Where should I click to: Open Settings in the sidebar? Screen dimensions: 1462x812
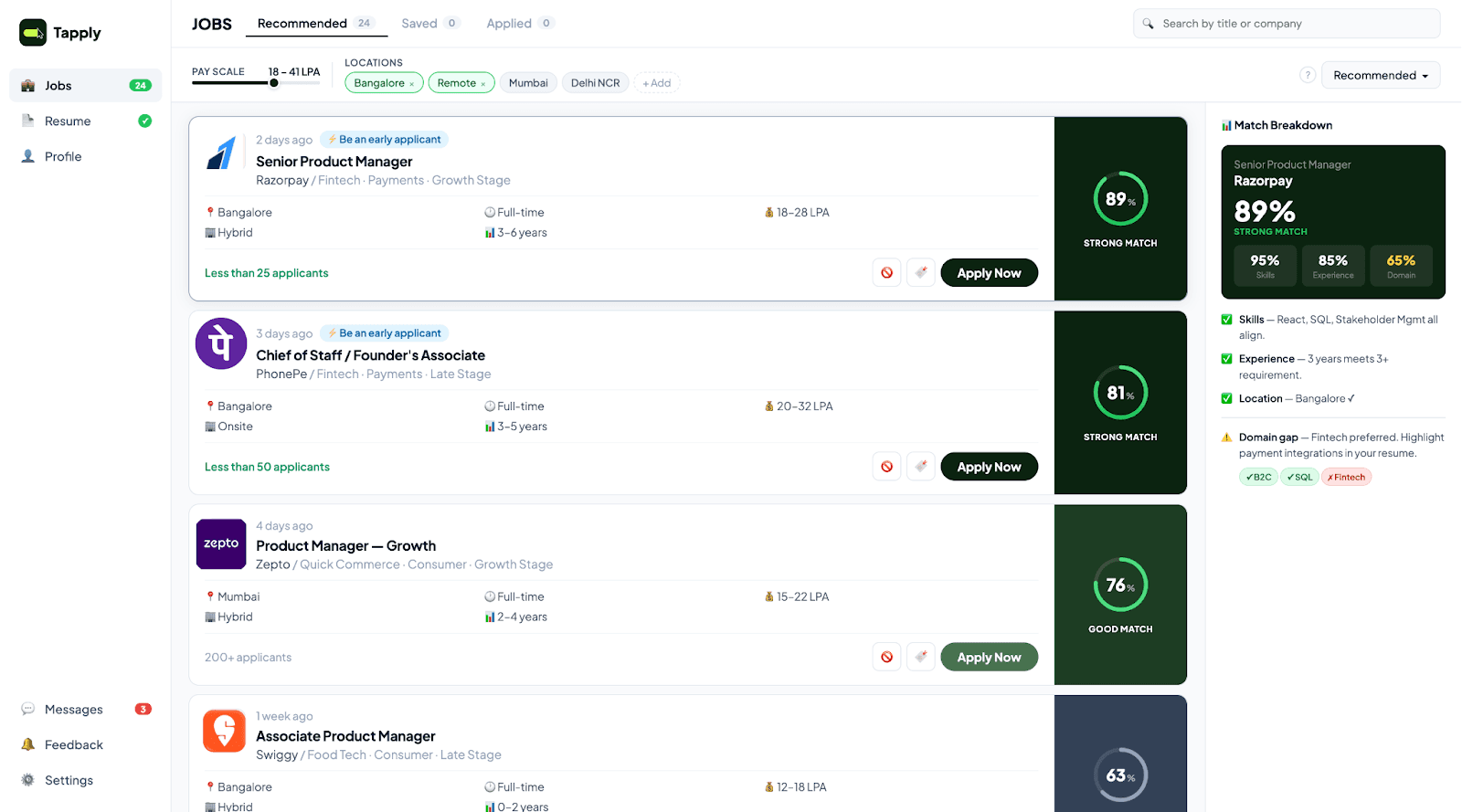85,781
